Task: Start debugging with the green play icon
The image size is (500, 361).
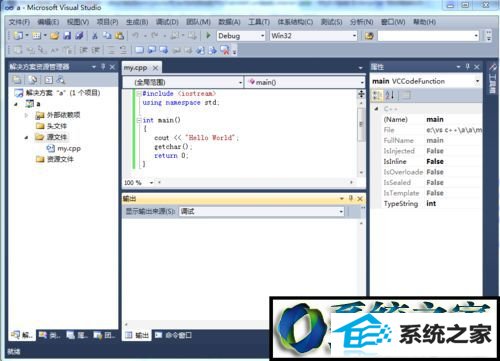Action: click(x=209, y=35)
